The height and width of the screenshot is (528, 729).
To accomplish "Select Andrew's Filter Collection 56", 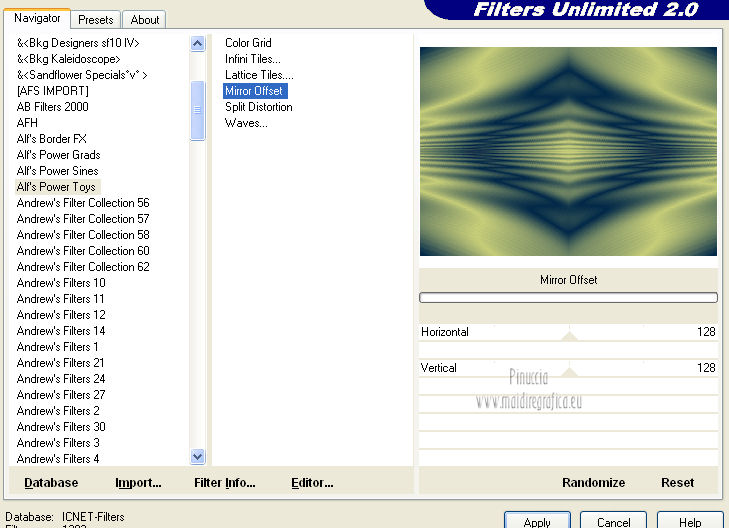I will pos(83,203).
